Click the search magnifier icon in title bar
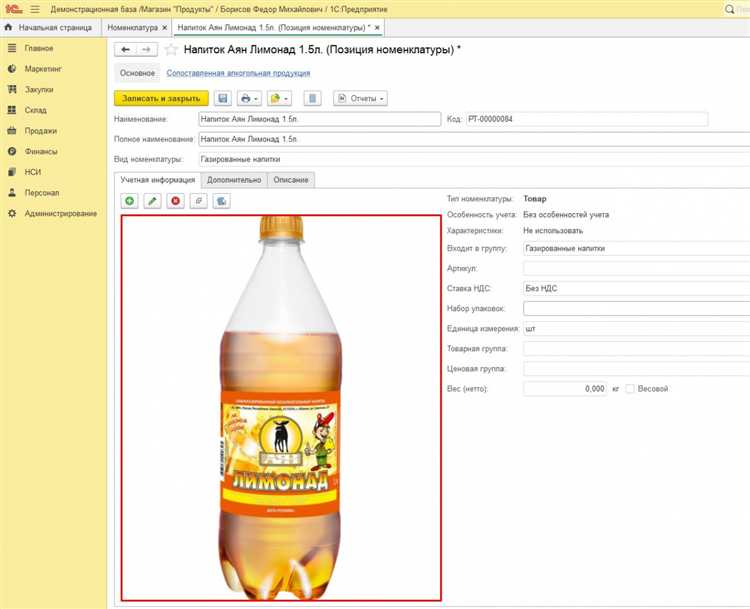Screen dimensions: 750x609 pyautogui.click(x=729, y=9)
